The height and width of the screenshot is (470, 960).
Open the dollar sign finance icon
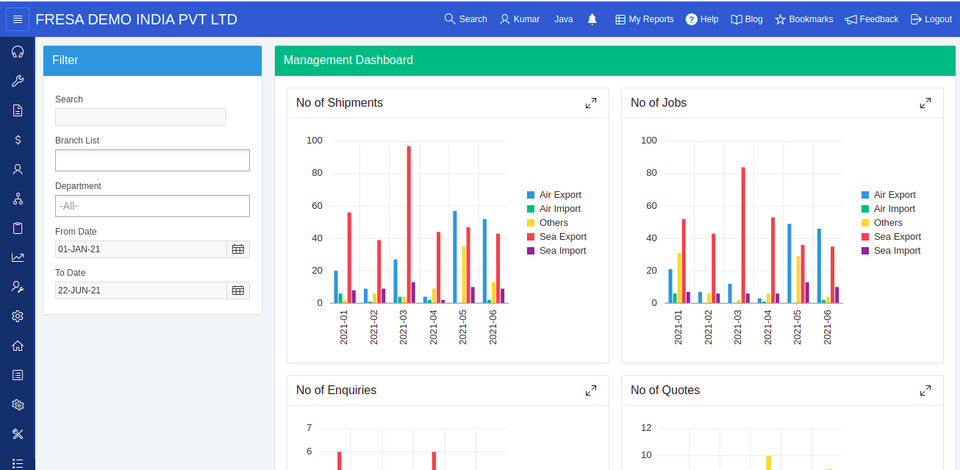pos(17,140)
